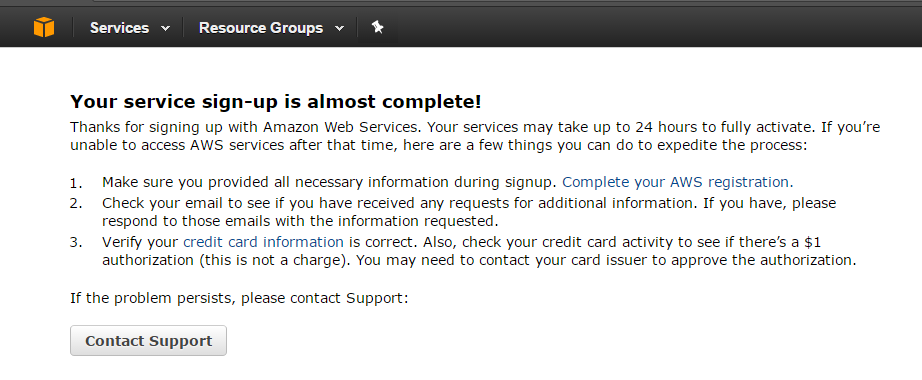Pin shortcuts using the thumbtack icon
Viewport: 922px width, 380px height.
click(378, 27)
